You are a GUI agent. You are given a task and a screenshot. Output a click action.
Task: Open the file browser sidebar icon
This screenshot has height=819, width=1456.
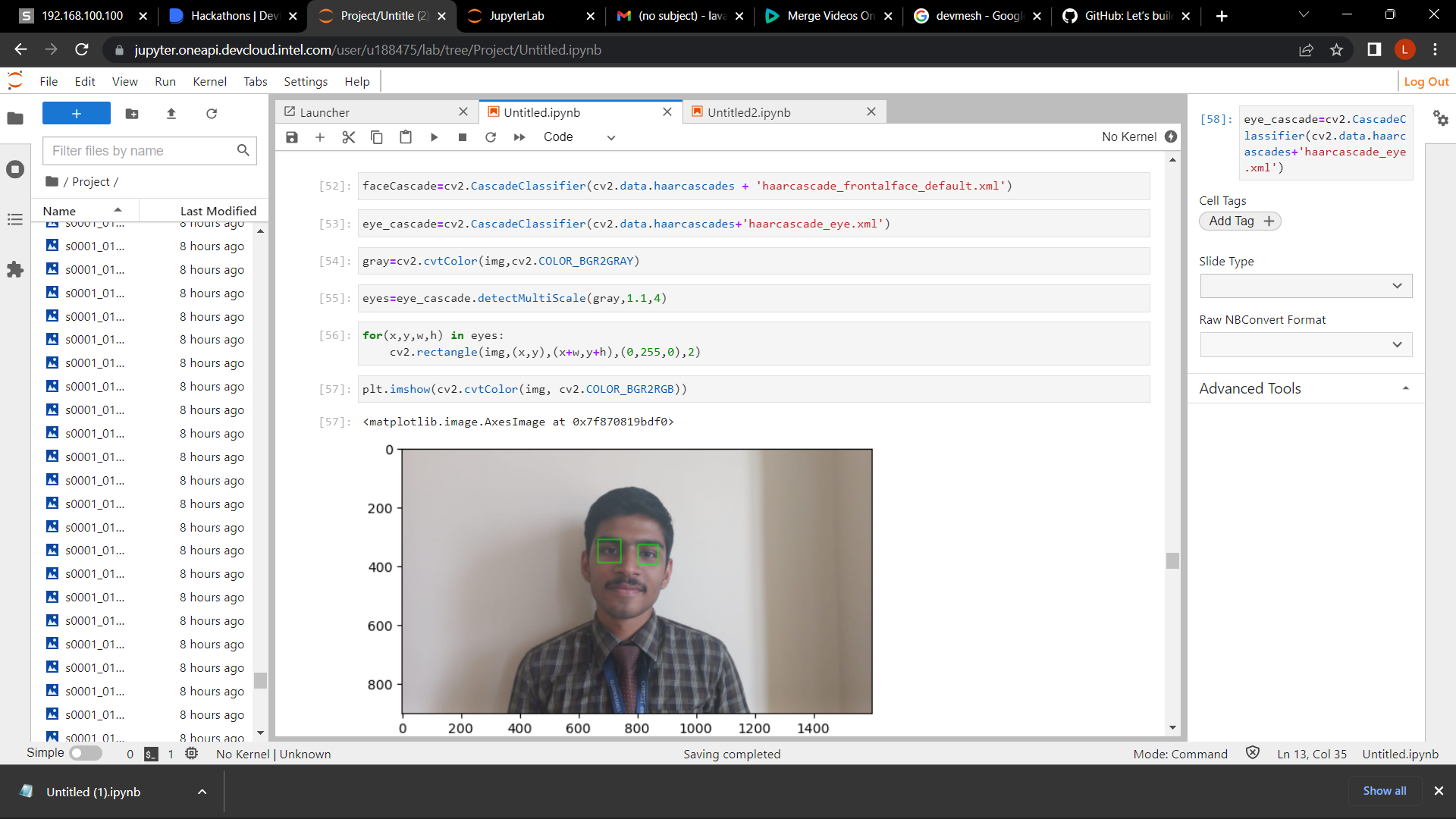click(15, 118)
